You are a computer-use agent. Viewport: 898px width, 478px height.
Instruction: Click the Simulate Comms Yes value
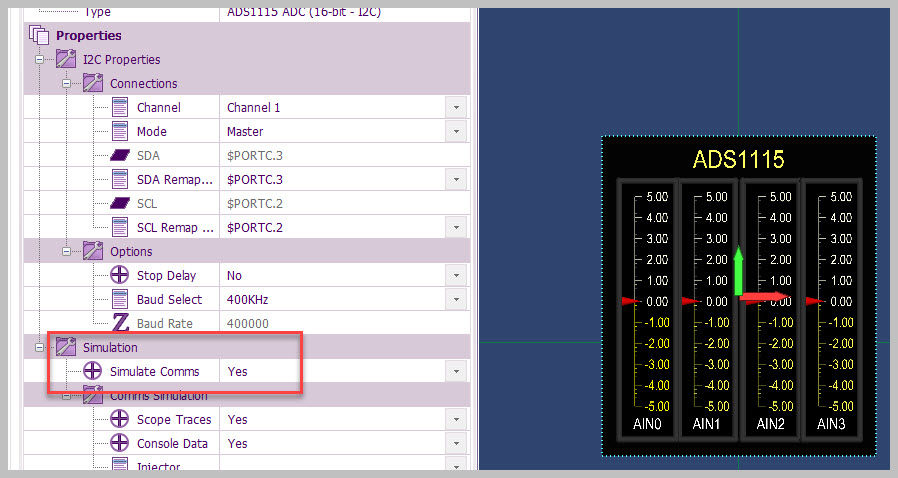pyautogui.click(x=237, y=372)
